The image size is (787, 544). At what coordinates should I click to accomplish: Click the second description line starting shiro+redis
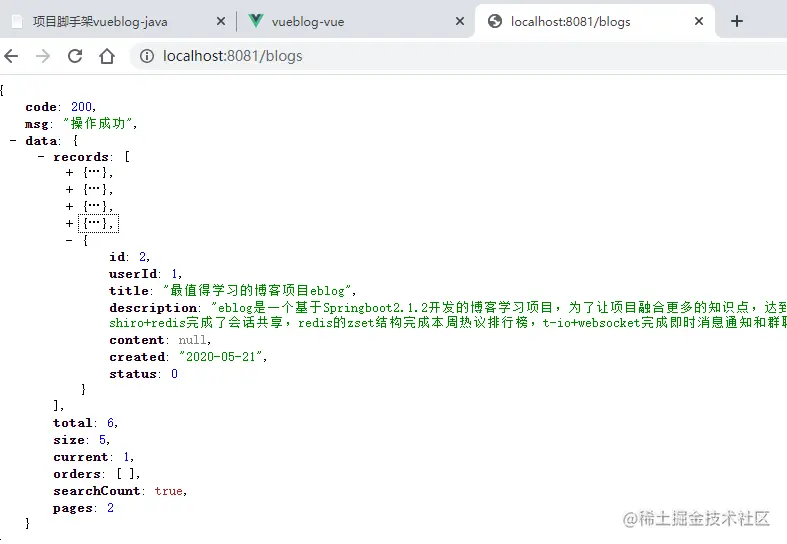click(x=448, y=322)
